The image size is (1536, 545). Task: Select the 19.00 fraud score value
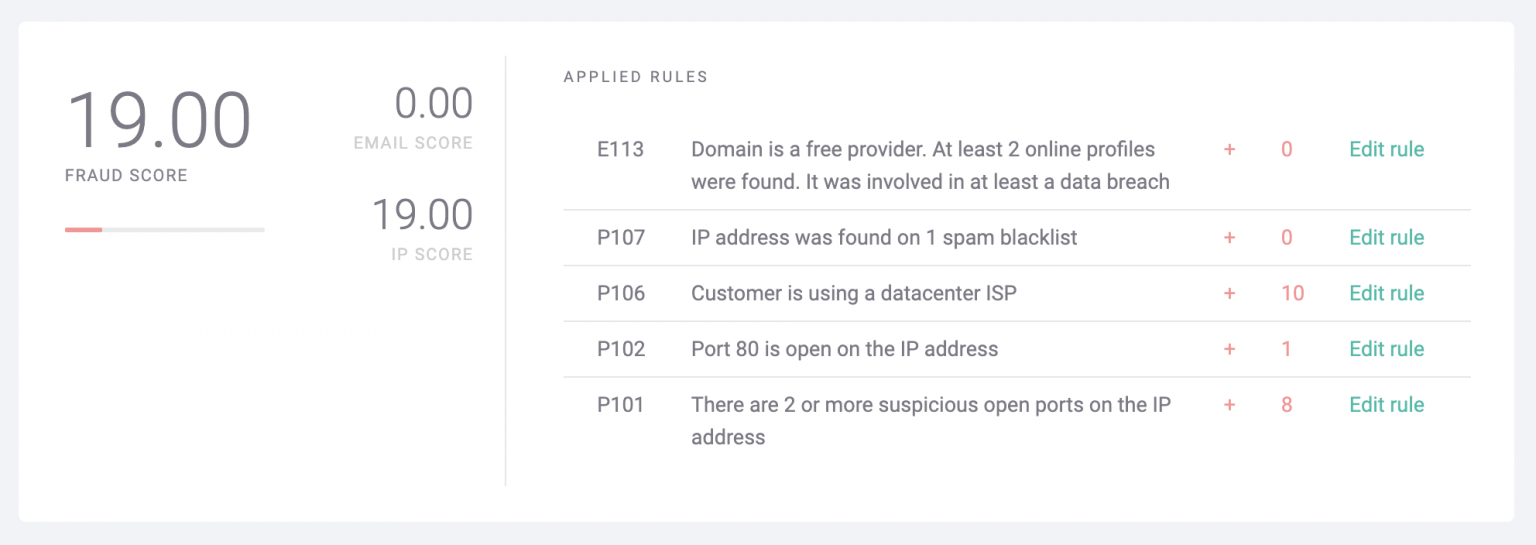coord(159,122)
